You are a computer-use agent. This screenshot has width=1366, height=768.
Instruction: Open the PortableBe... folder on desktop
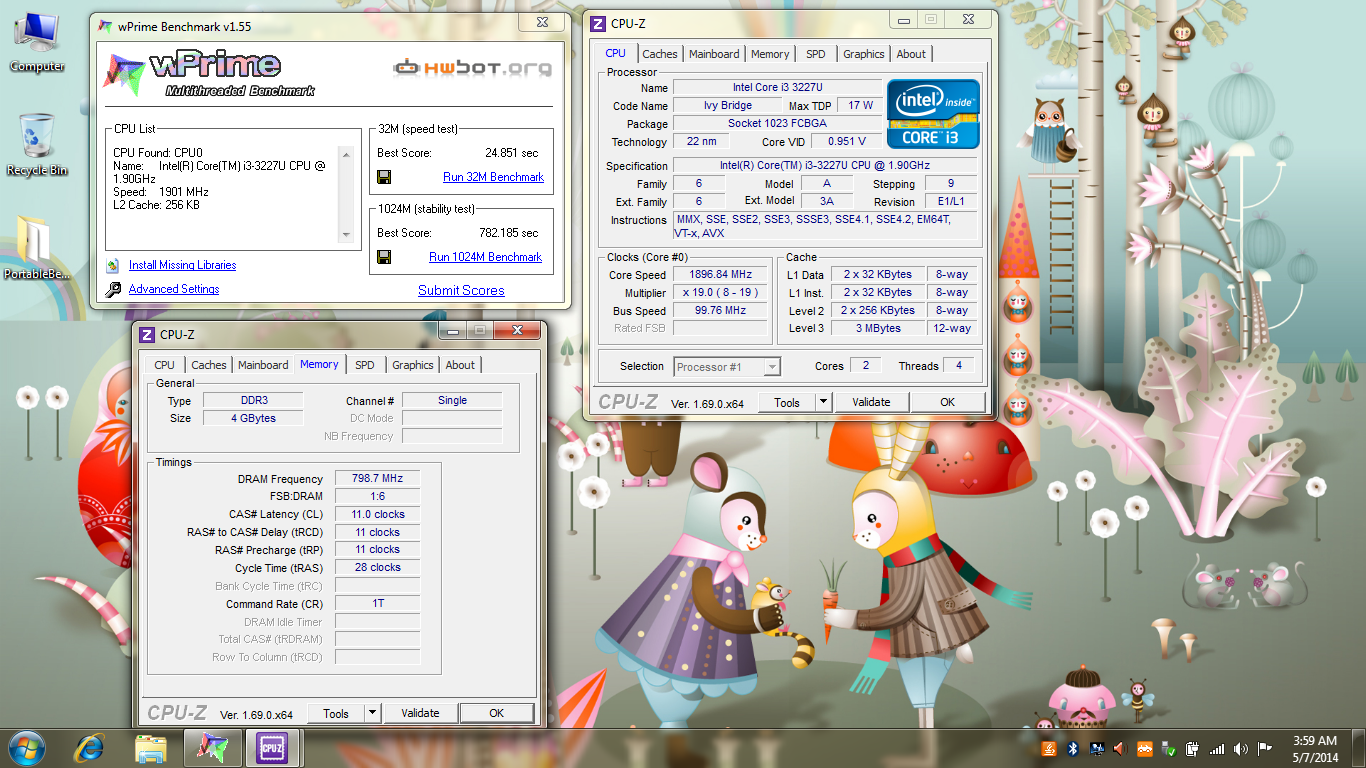click(37, 247)
